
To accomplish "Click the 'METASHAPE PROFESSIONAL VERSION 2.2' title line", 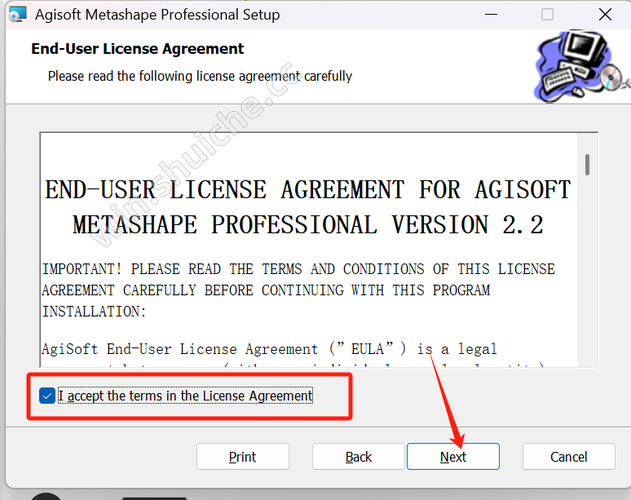I will [x=308, y=225].
